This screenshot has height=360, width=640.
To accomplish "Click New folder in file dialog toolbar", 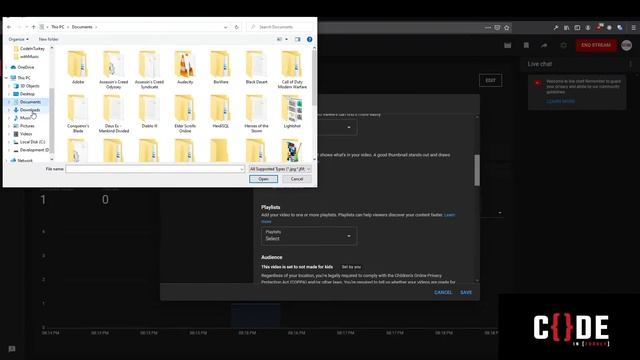I will 48,39.
